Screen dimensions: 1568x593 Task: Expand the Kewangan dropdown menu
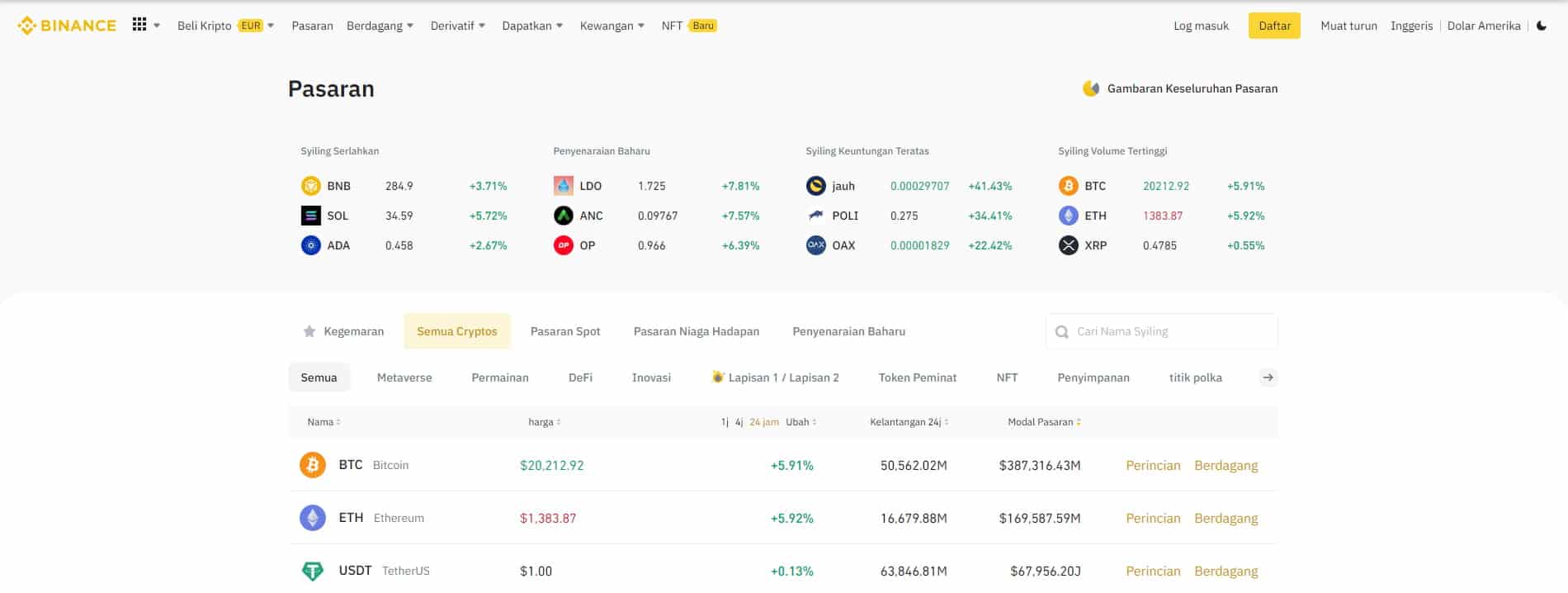click(x=641, y=26)
